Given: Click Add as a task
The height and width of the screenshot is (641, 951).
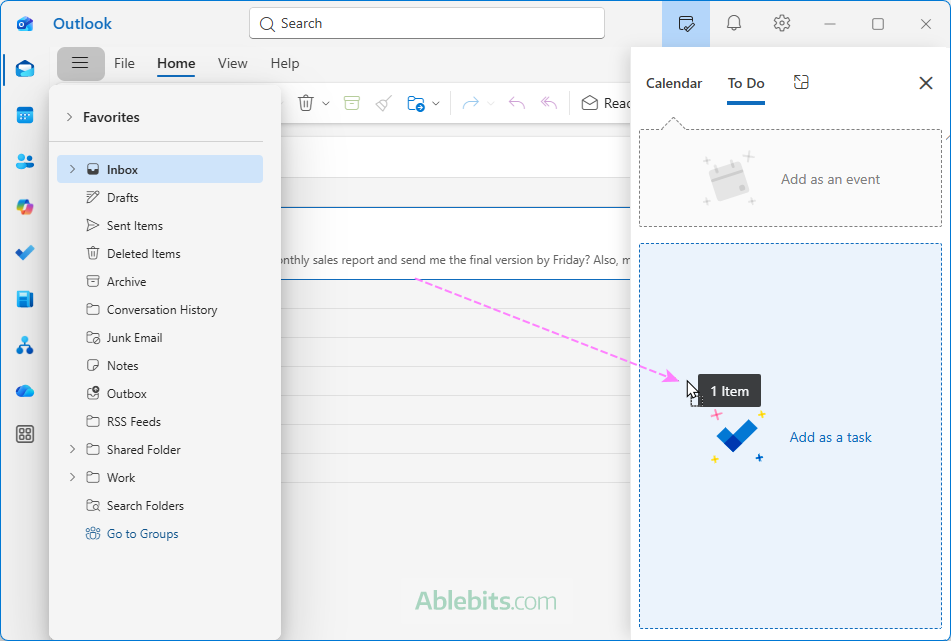Looking at the screenshot, I should tap(831, 437).
